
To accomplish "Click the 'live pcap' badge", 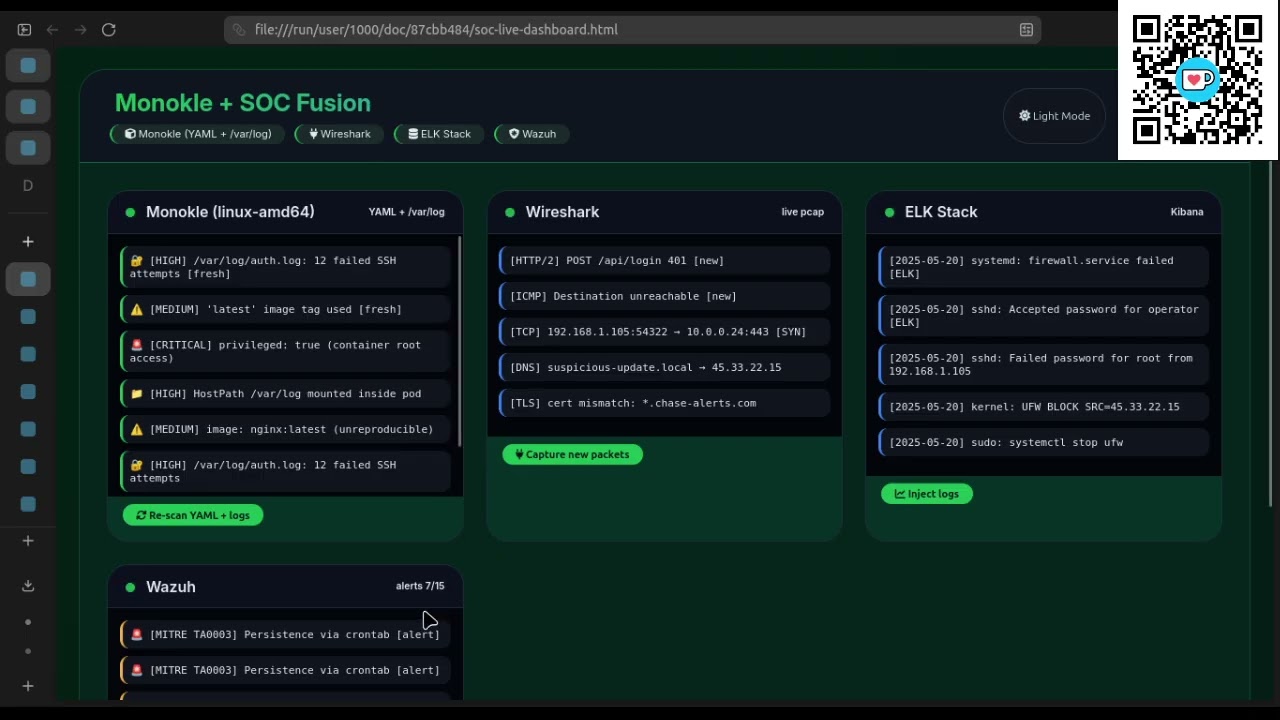I will [803, 212].
